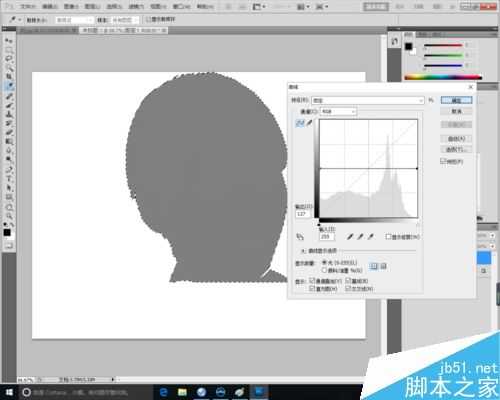Open the Layer menu
500x400 pixels.
[x=92, y=7]
